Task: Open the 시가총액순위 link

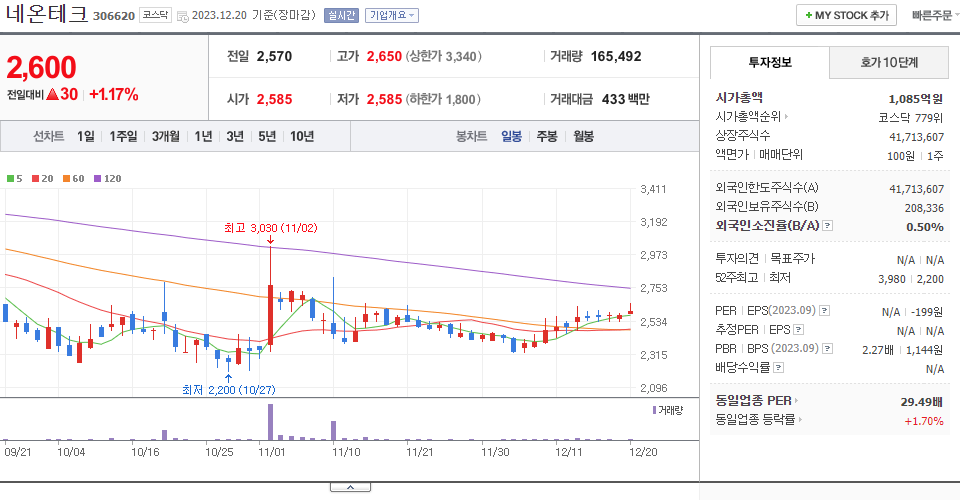Action: [x=751, y=116]
